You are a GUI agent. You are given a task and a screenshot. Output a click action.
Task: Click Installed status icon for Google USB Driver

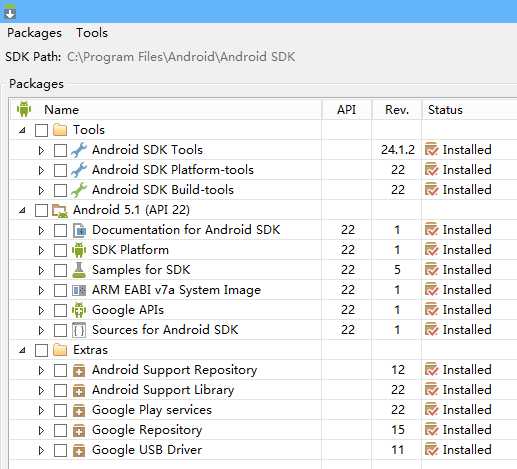431,450
